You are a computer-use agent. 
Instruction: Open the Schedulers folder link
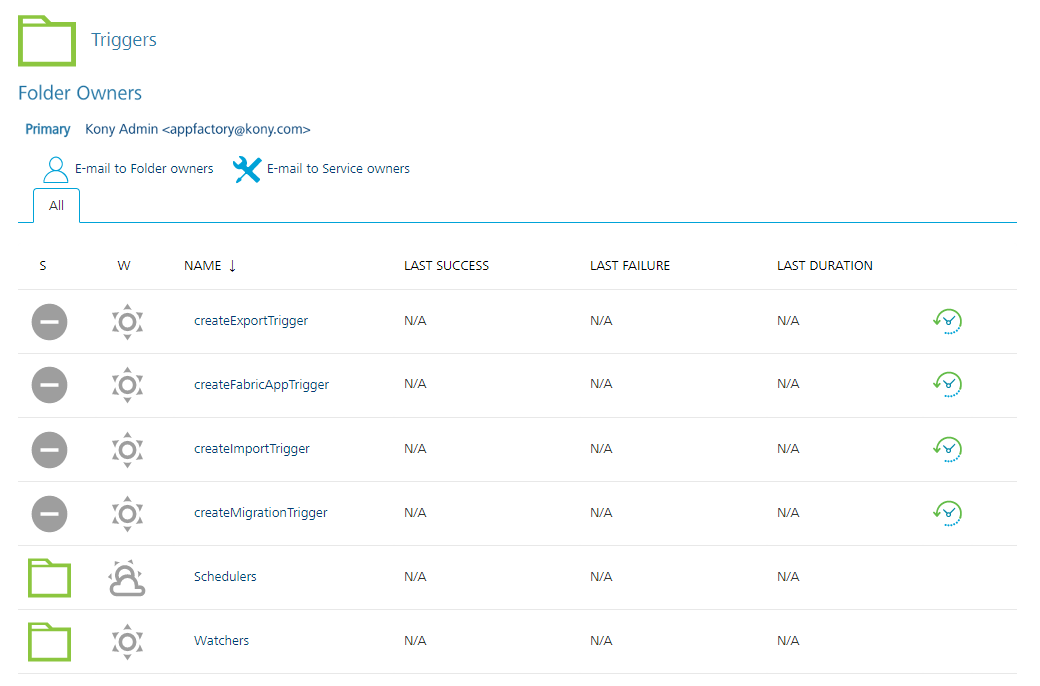(225, 577)
